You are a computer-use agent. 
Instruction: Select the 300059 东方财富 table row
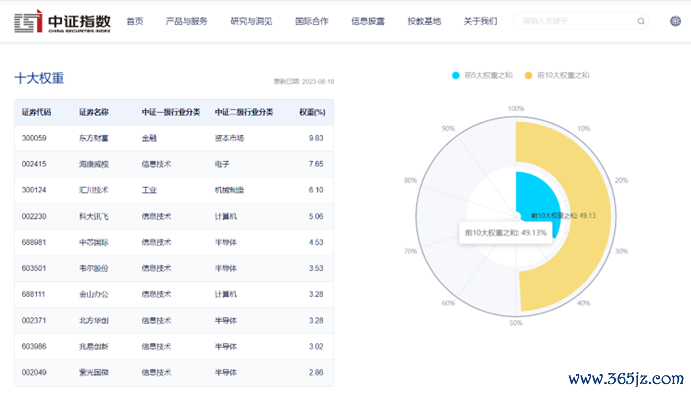click(x=174, y=138)
